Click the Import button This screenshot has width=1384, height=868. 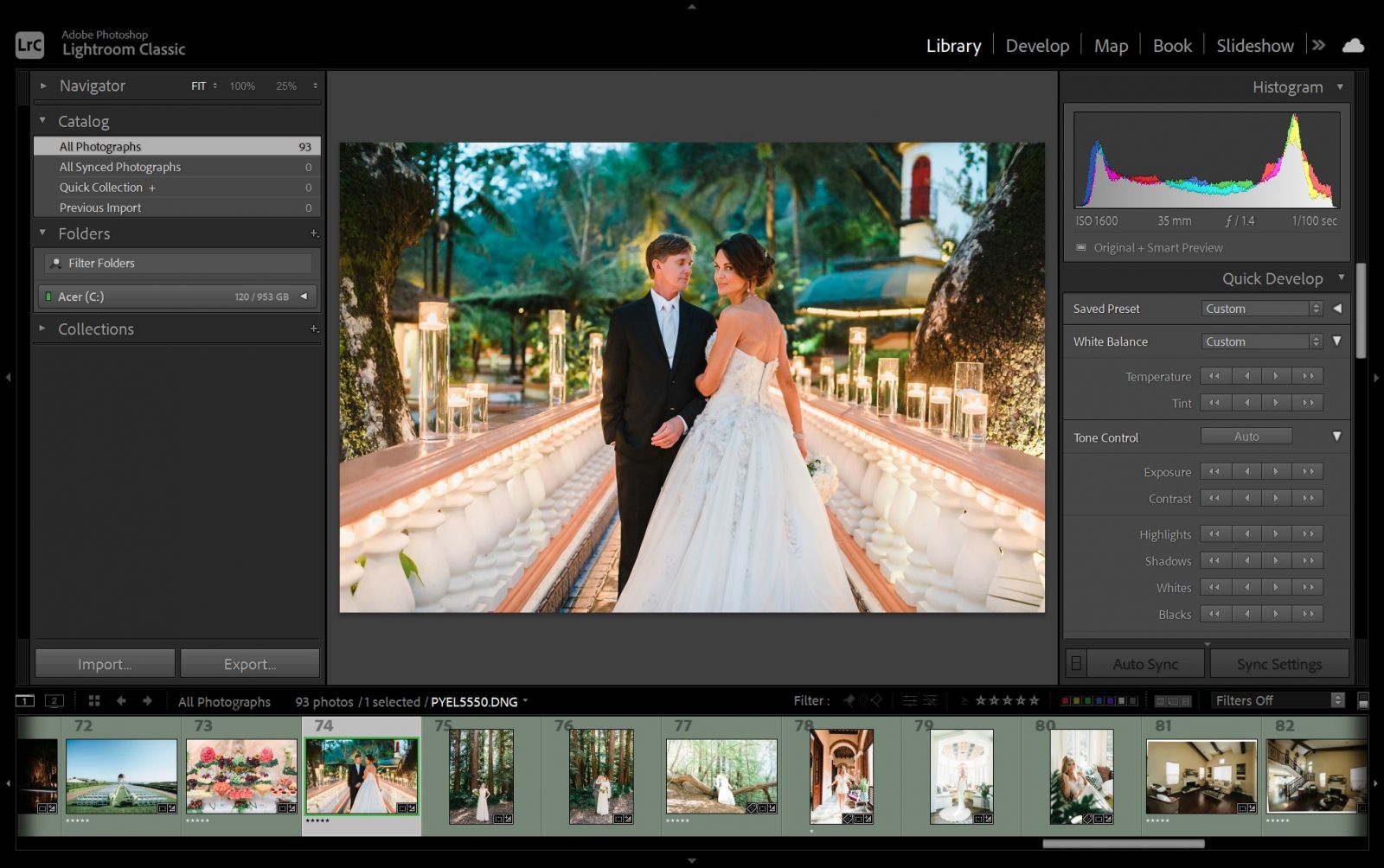pos(104,663)
